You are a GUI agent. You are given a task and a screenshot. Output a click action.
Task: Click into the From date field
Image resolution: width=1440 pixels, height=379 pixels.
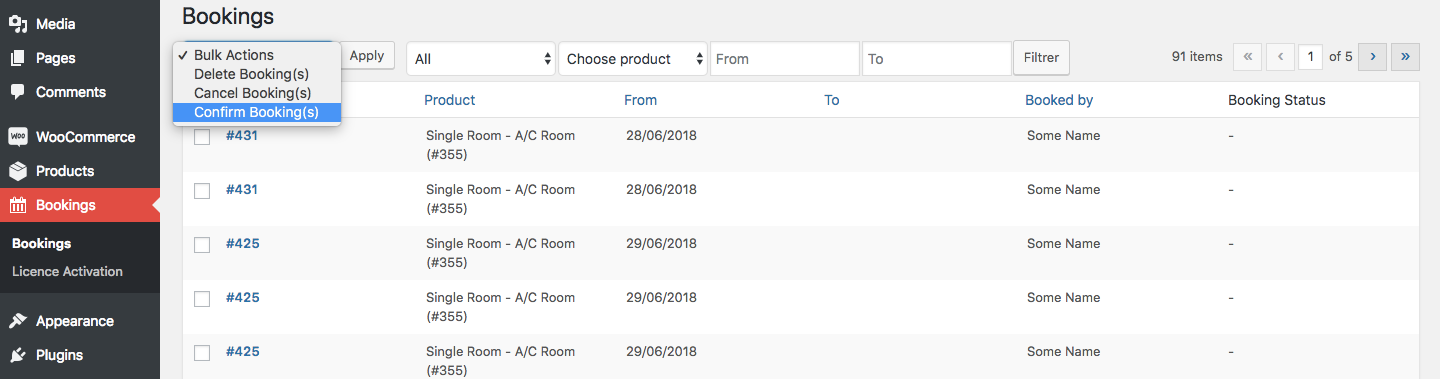coord(785,59)
